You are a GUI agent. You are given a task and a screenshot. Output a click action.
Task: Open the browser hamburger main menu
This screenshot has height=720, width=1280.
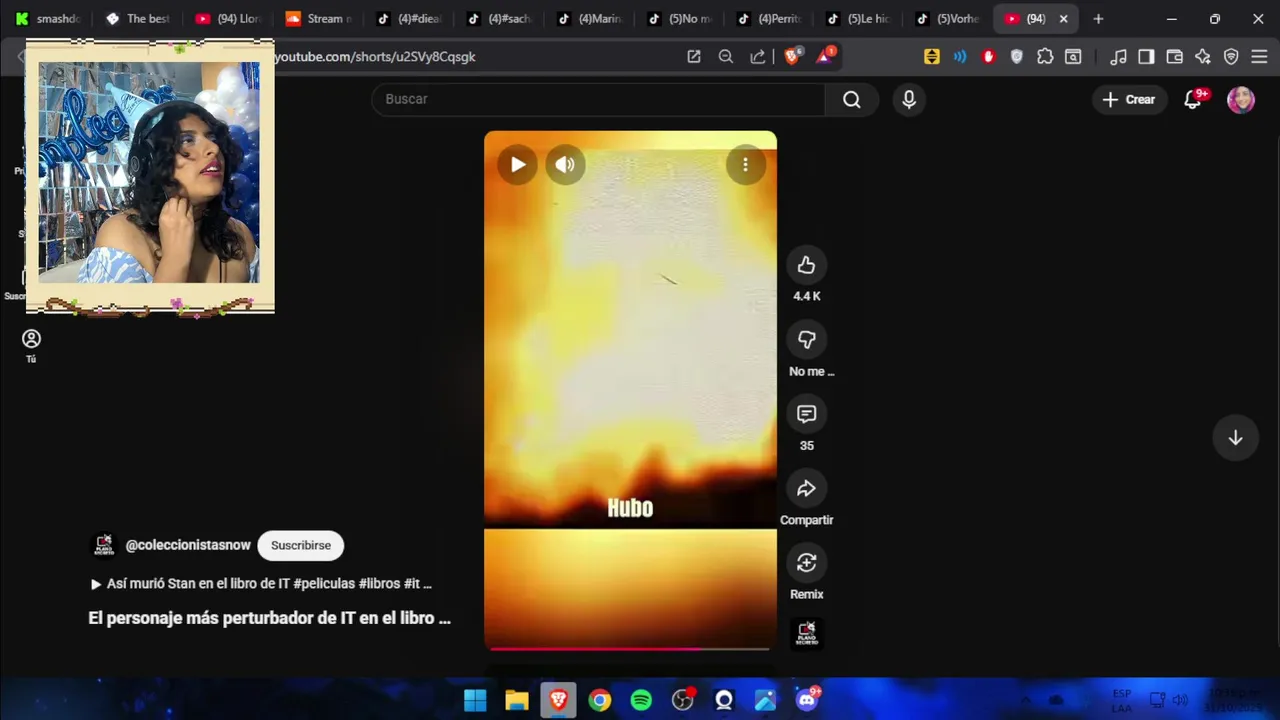click(x=1259, y=57)
